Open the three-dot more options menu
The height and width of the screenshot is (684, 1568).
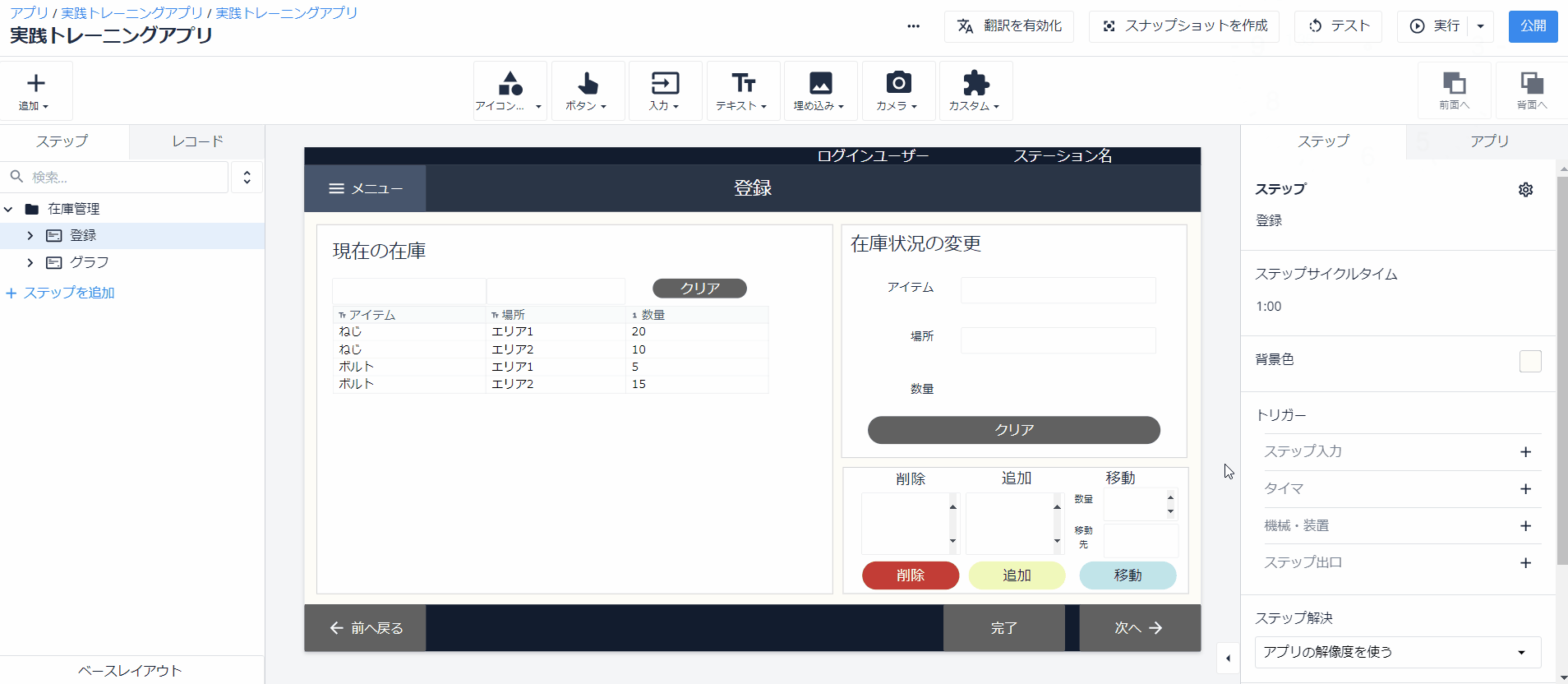913,26
